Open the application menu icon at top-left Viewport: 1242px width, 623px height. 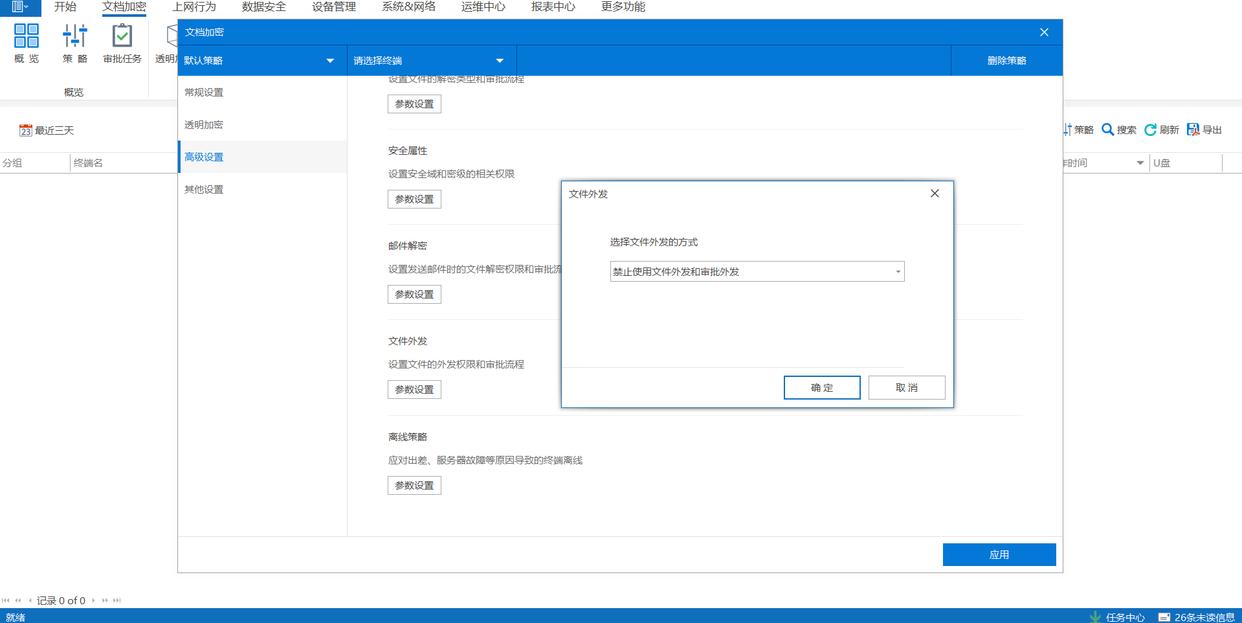click(20, 7)
